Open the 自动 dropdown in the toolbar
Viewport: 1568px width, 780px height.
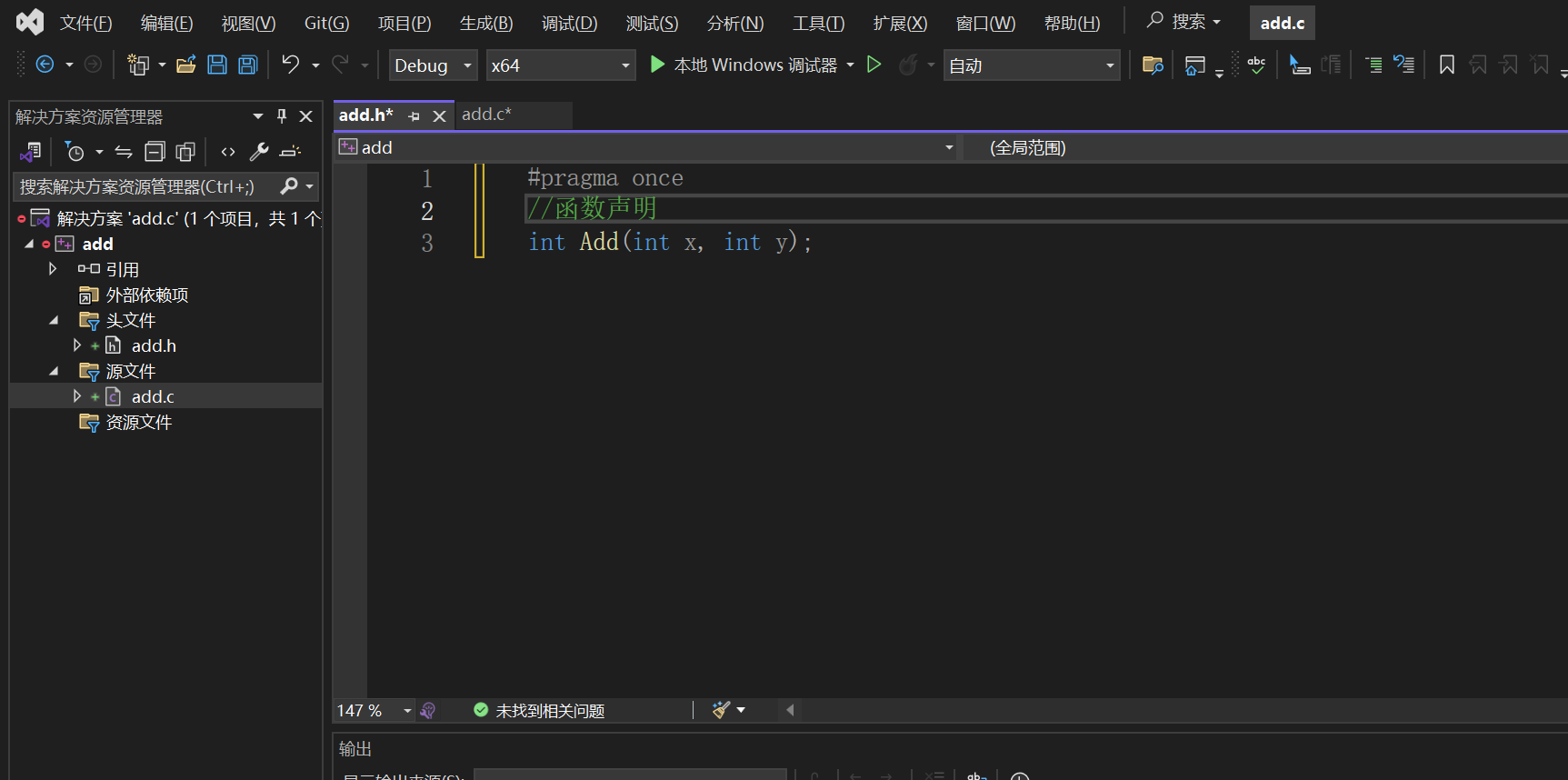(1032, 65)
